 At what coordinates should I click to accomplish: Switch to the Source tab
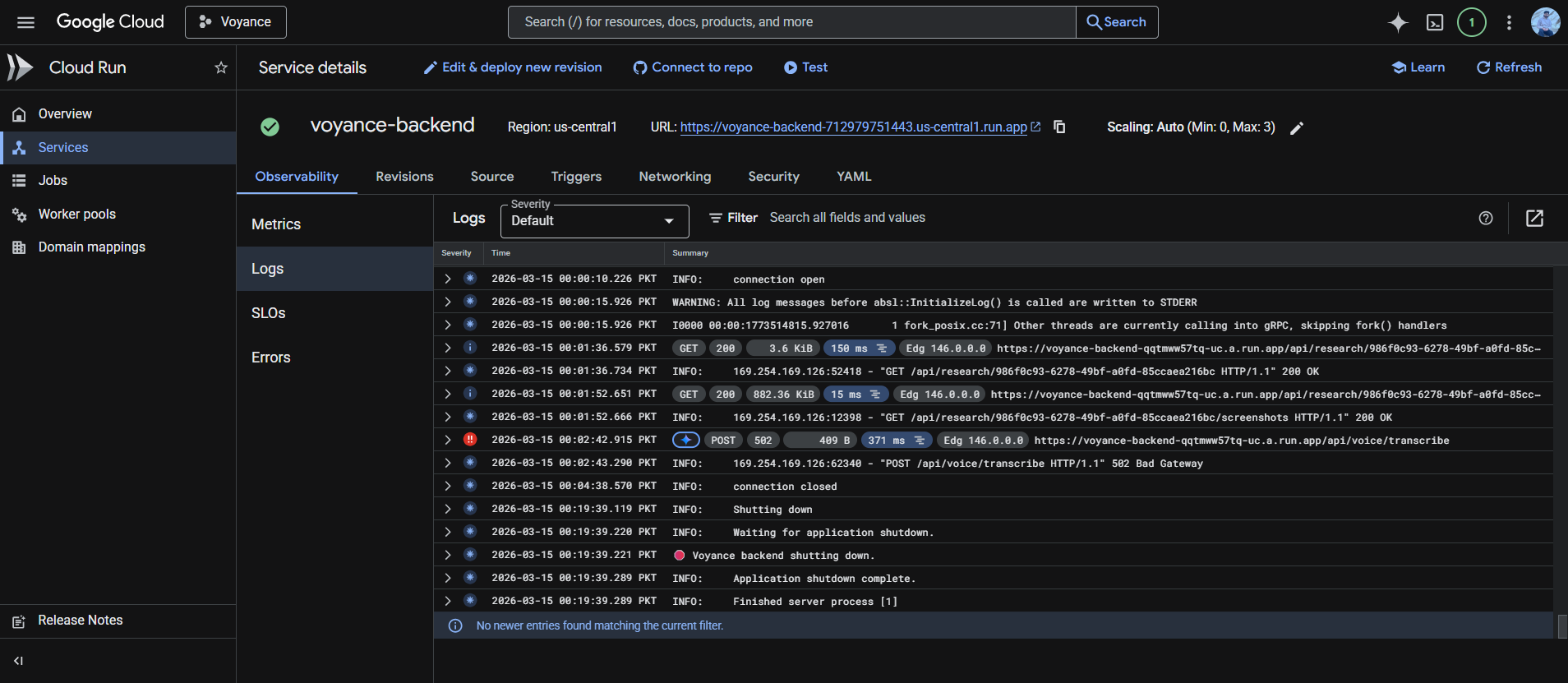[492, 177]
